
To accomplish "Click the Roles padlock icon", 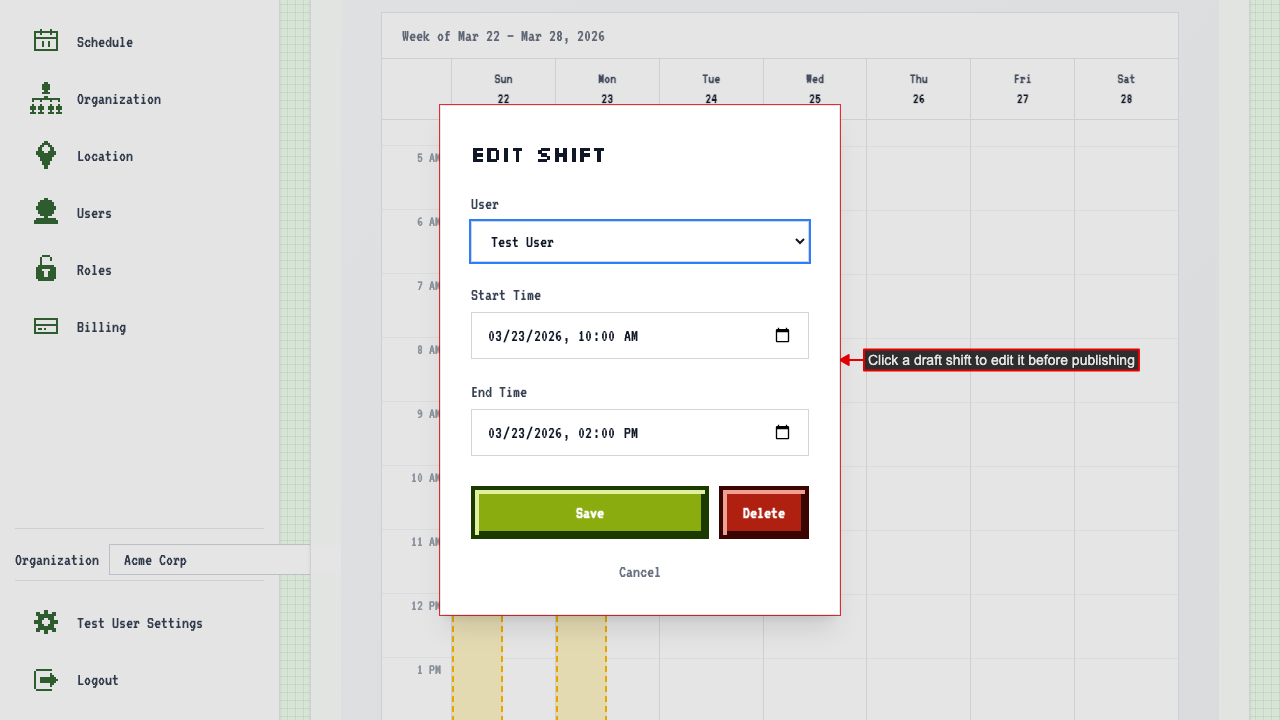I will pos(46,269).
